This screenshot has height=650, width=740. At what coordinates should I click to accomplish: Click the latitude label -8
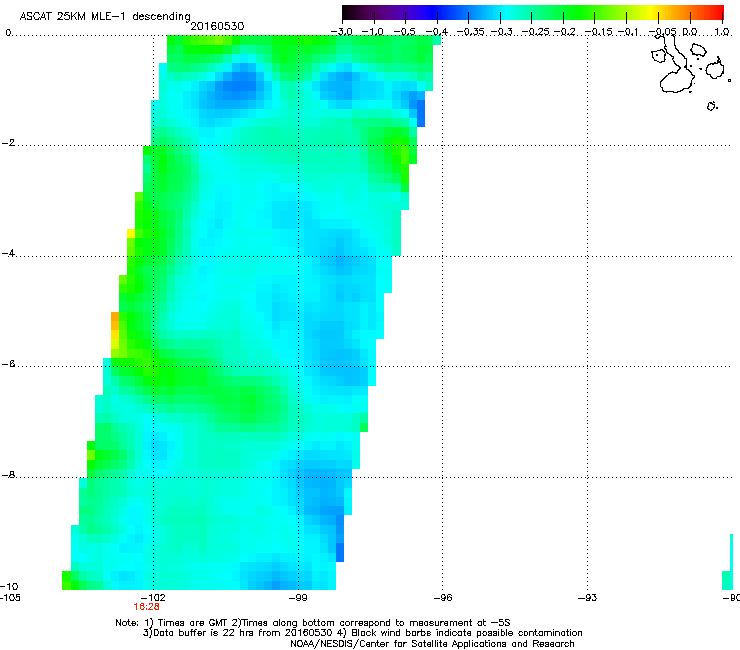[x=8, y=475]
